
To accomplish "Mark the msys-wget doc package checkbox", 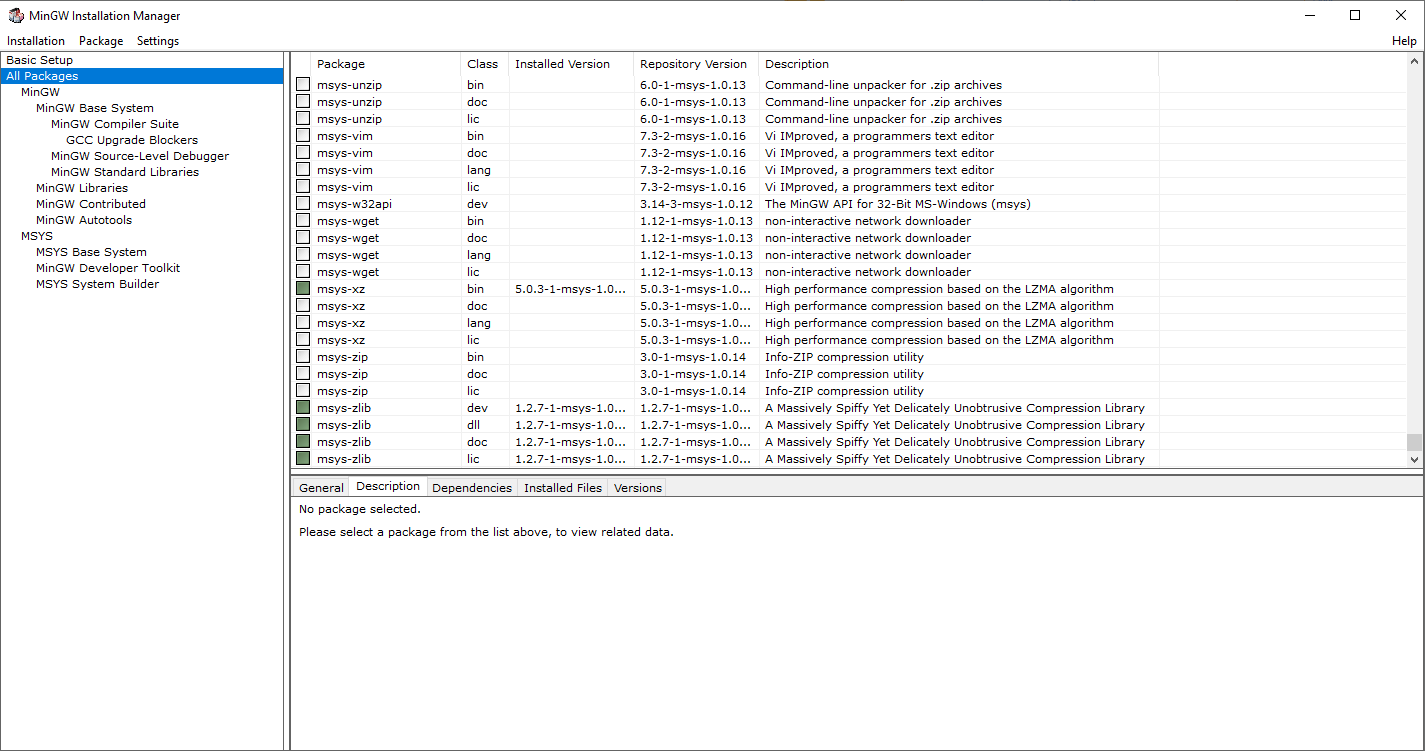I will [x=303, y=238].
